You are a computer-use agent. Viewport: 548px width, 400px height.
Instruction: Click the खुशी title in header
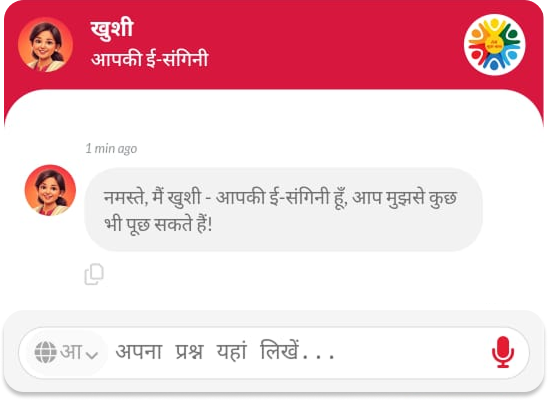[x=112, y=29]
